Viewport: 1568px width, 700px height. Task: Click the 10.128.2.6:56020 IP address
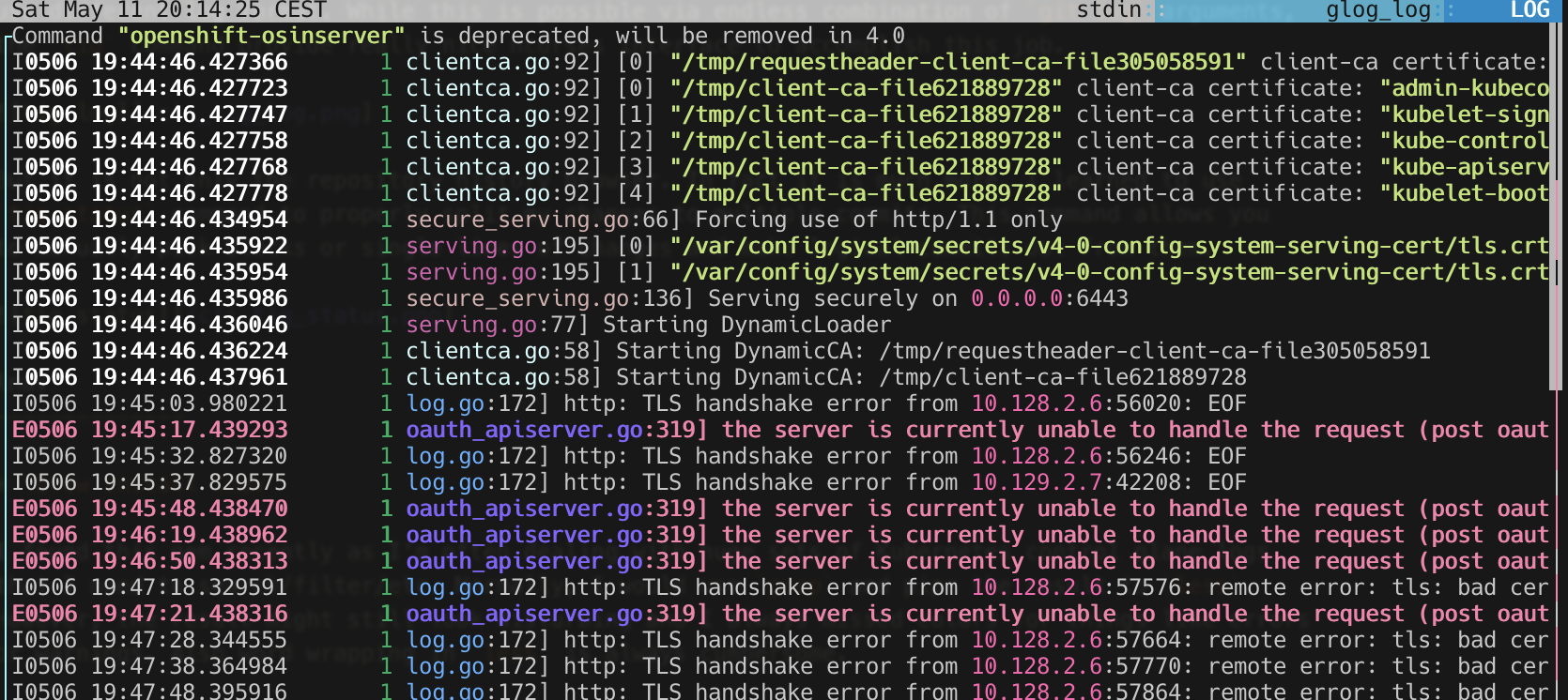pos(1083,403)
